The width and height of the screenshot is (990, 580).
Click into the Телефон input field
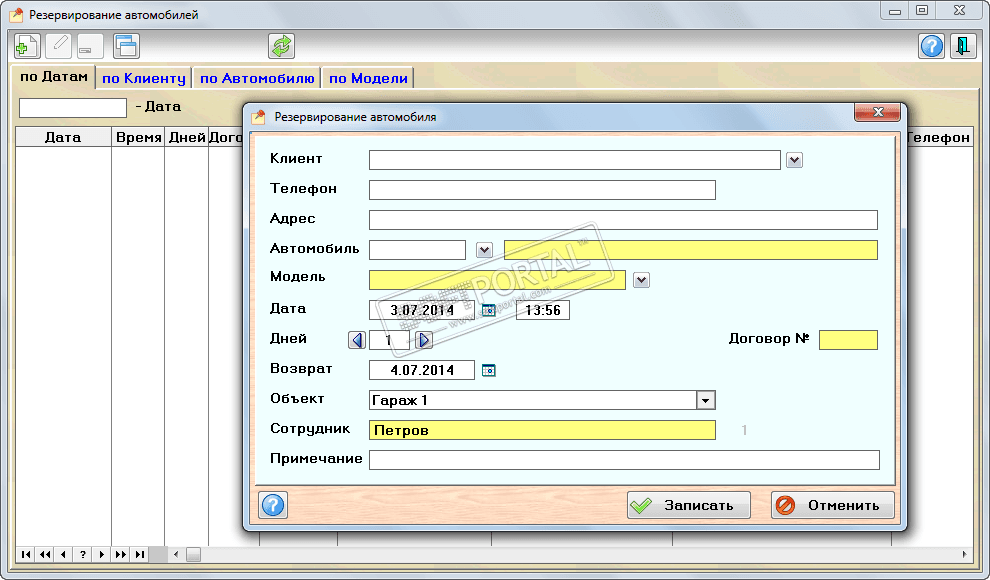tap(542, 190)
